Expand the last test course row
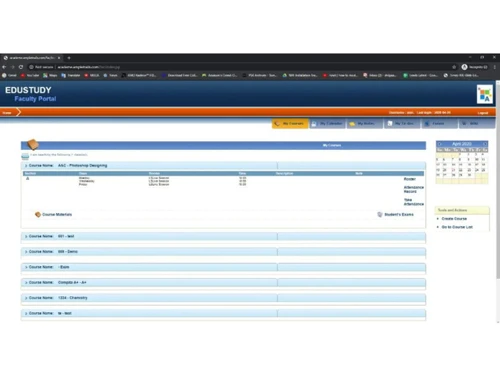This screenshot has width=500, height=375. pos(26,313)
